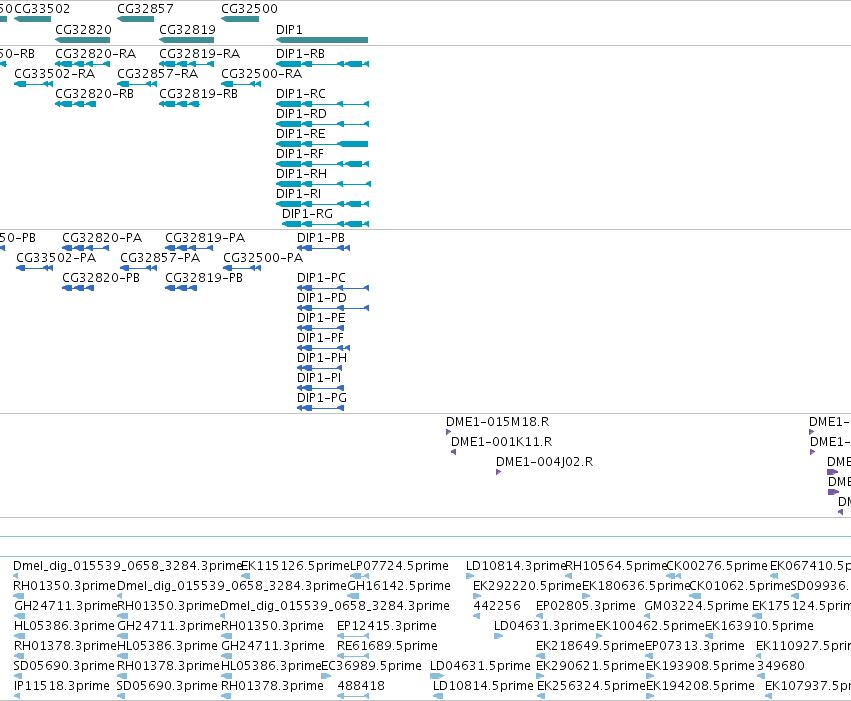Select EST EK292220.5prime
This screenshot has width=851, height=701.
[x=476, y=596]
